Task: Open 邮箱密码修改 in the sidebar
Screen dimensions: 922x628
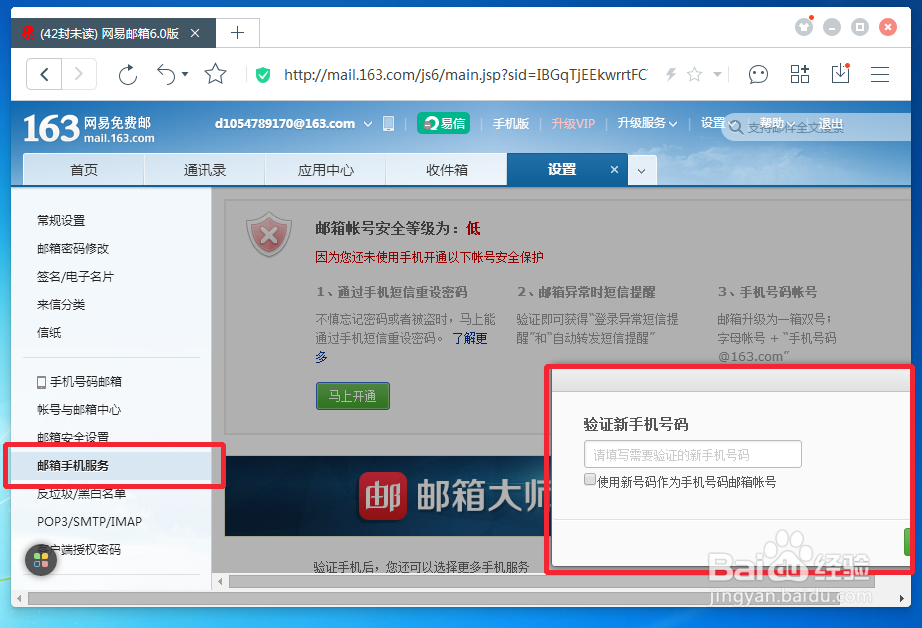Action: click(x=73, y=249)
